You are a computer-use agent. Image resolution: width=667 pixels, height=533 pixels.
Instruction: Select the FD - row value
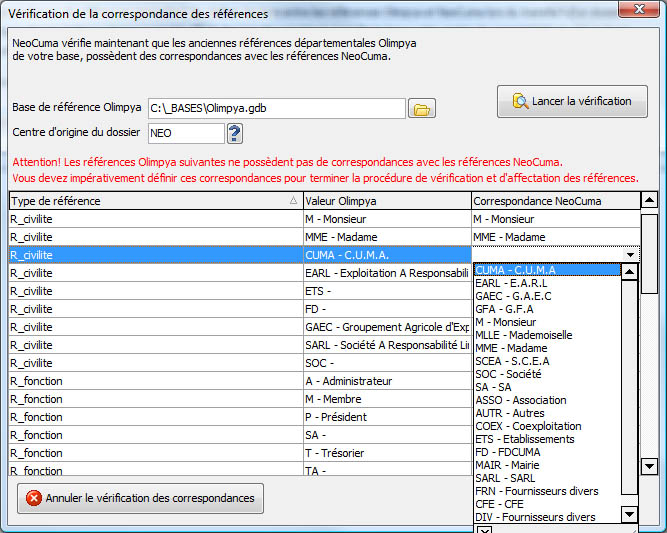tap(387, 309)
